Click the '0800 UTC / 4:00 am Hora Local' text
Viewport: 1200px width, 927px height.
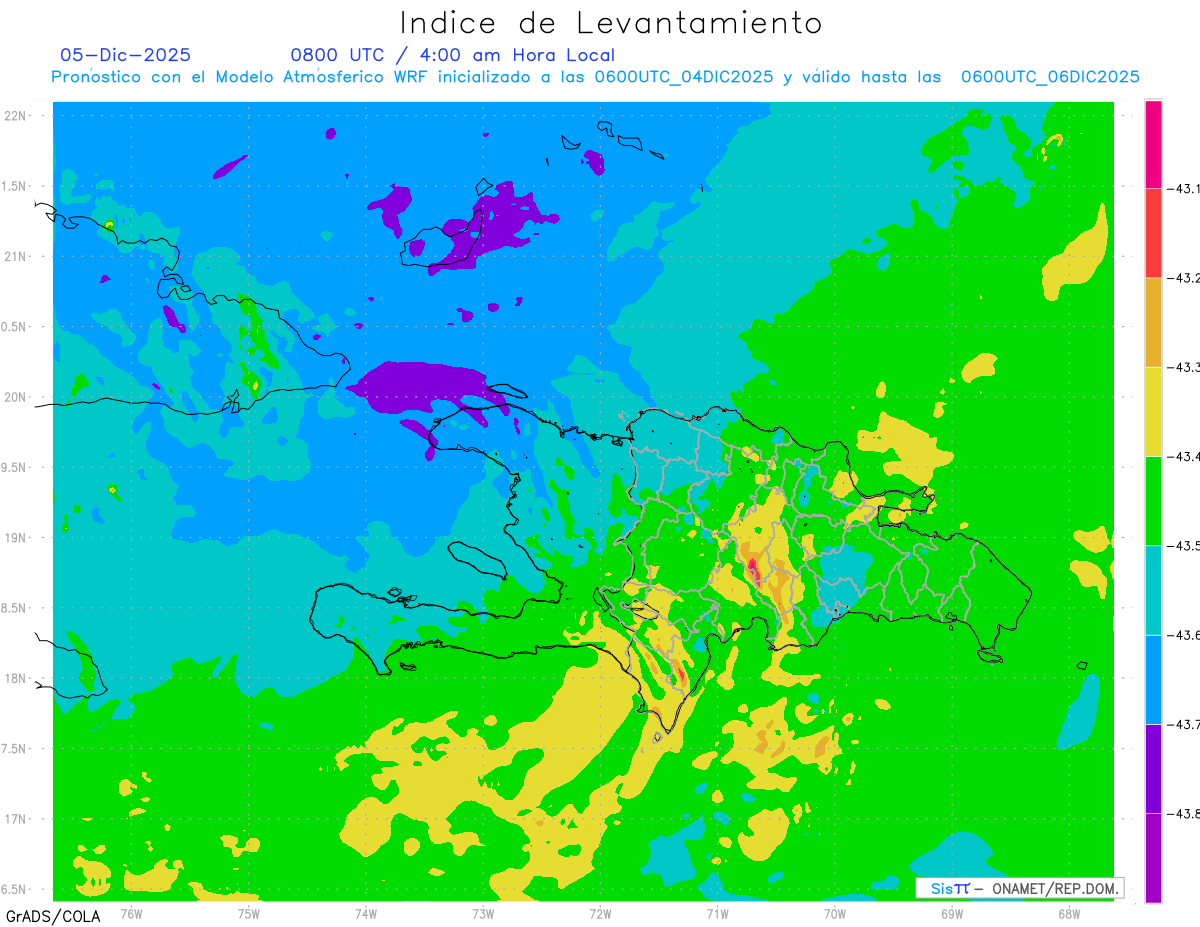coord(452,55)
